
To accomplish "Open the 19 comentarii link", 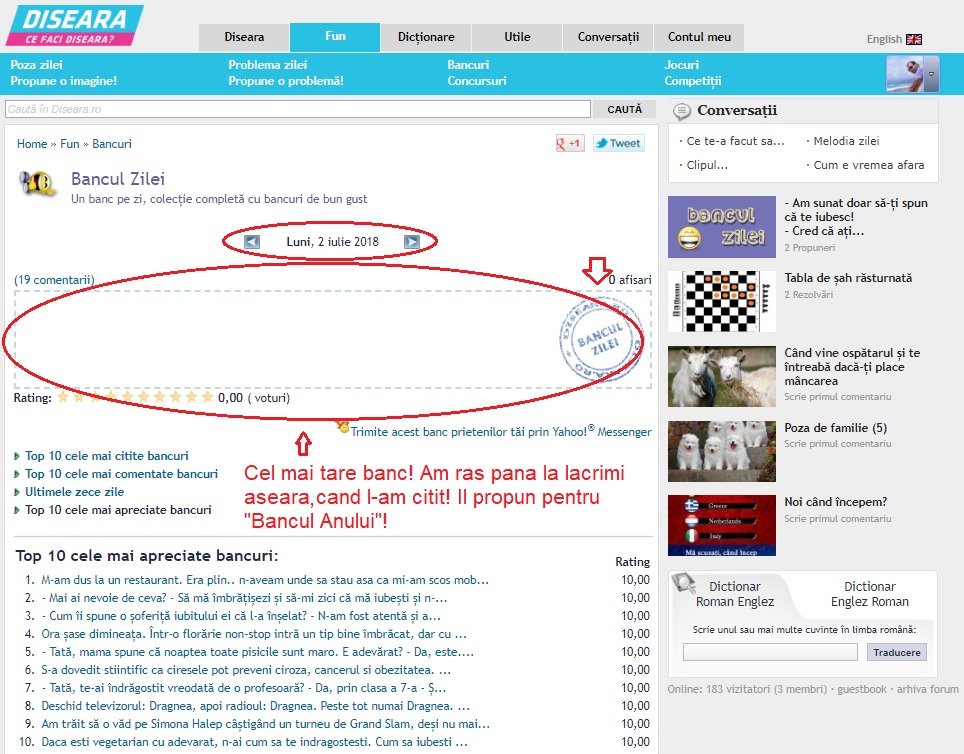I will click(x=54, y=280).
